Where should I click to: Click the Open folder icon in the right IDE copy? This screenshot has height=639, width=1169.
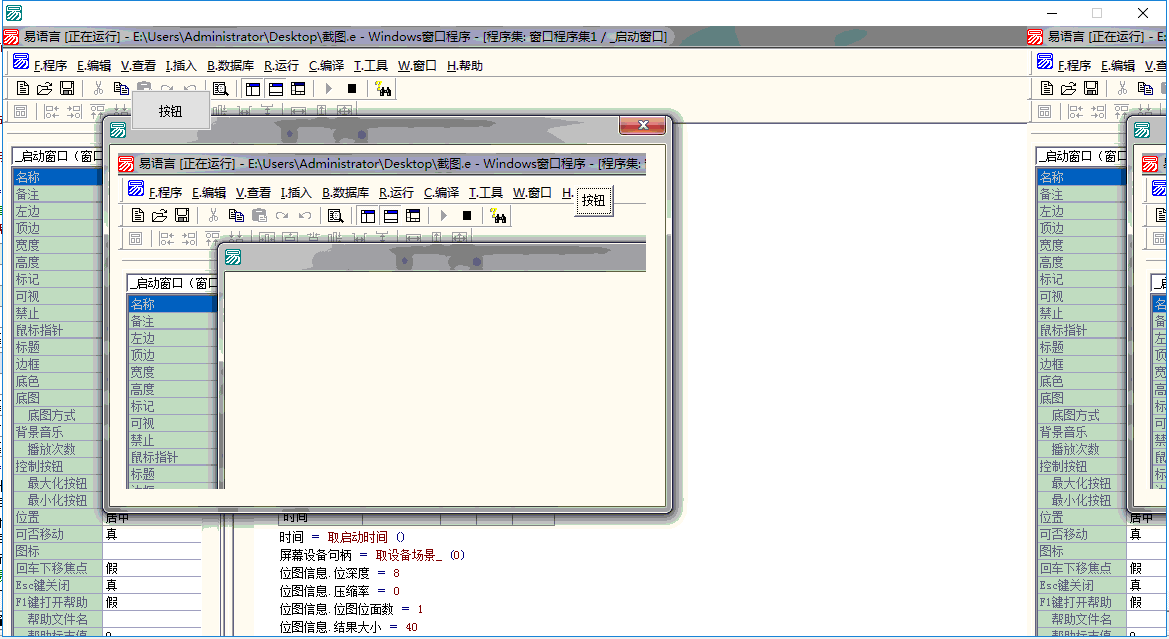(1069, 89)
